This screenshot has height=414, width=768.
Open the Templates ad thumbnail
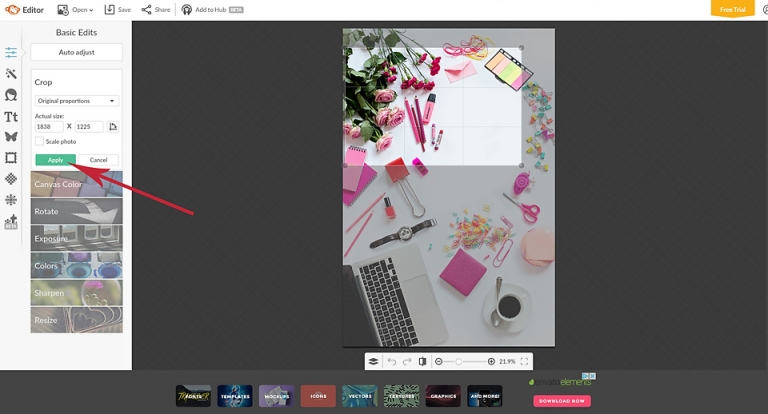tap(235, 396)
